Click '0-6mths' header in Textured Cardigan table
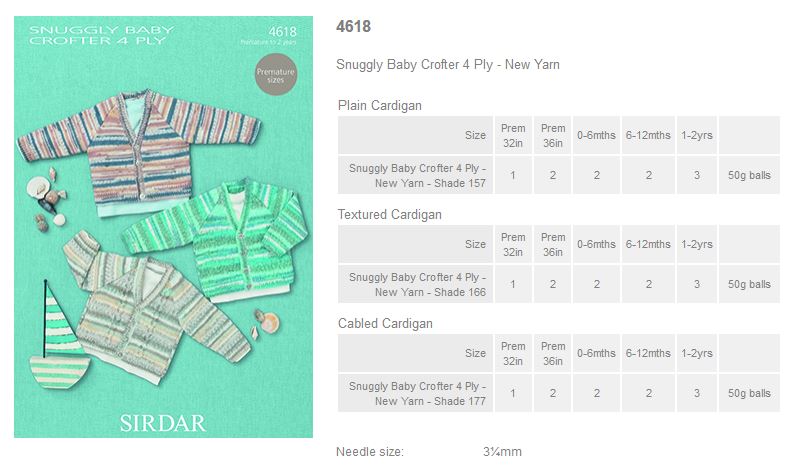 point(596,244)
